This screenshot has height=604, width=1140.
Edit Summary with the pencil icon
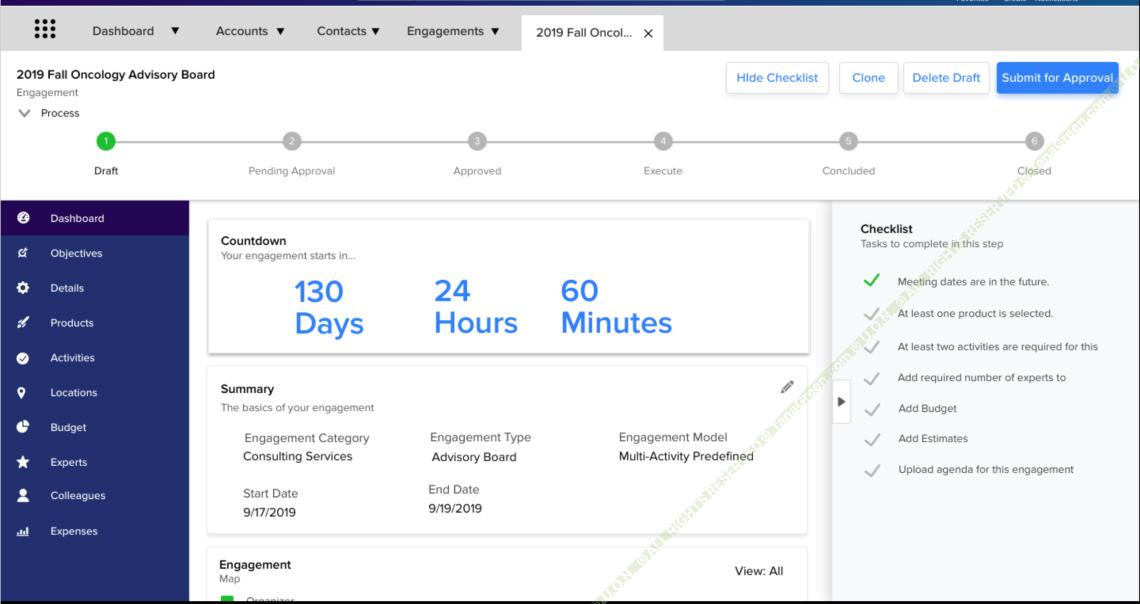point(787,387)
